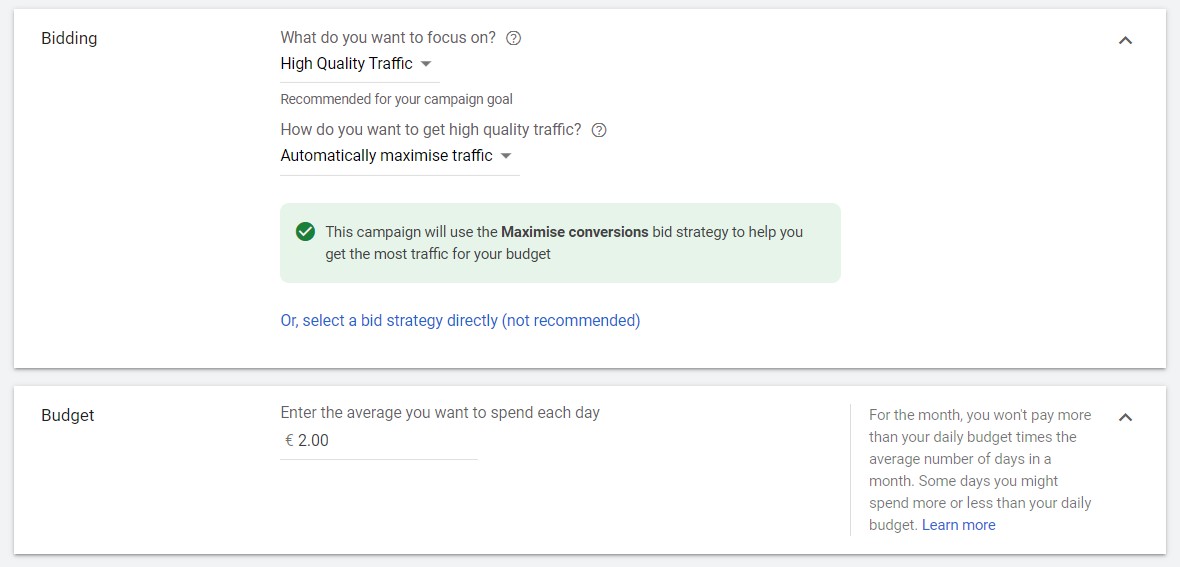This screenshot has width=1180, height=567.
Task: Click the How do you want to get high quality traffic label
Action: click(431, 130)
